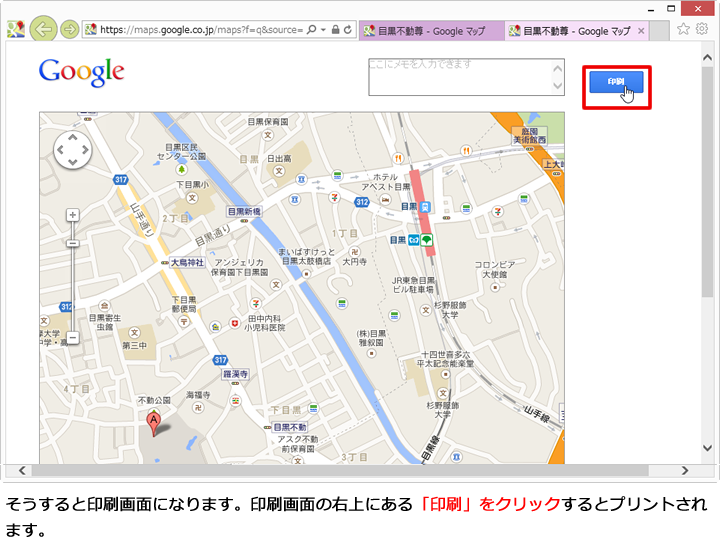Click the Google logo

point(82,73)
